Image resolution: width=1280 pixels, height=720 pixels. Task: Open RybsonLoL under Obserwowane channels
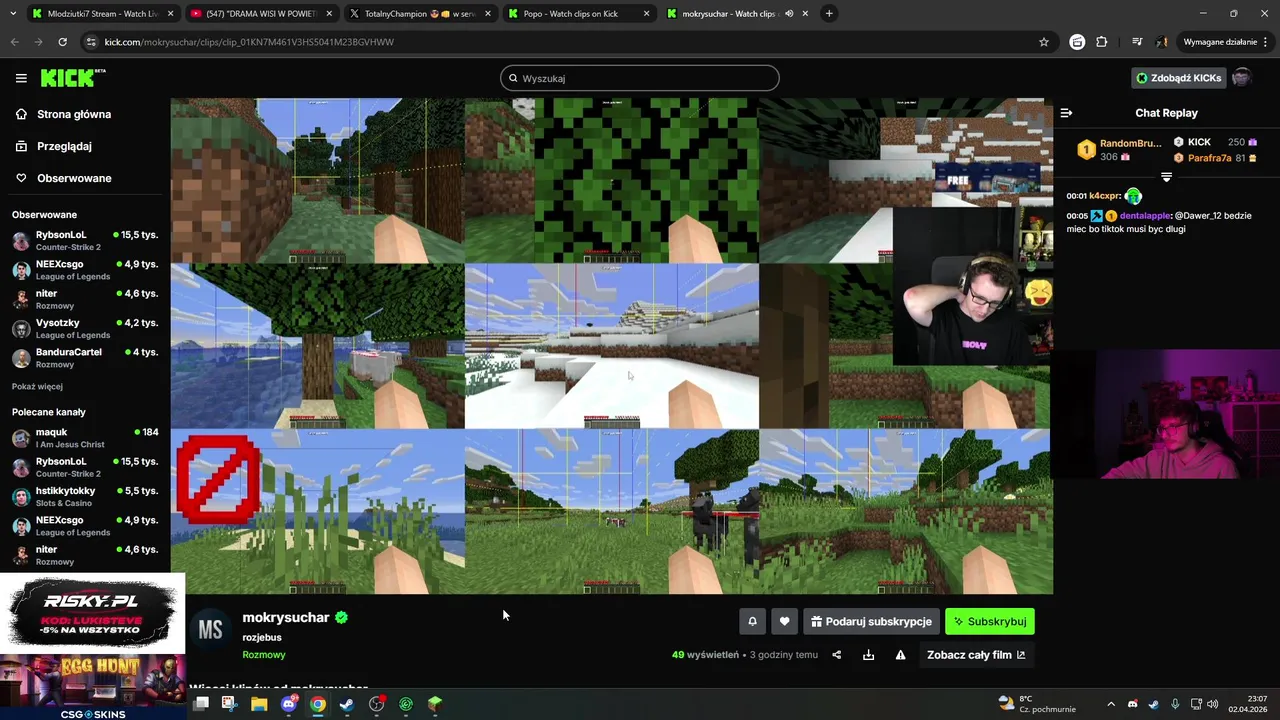(85, 240)
